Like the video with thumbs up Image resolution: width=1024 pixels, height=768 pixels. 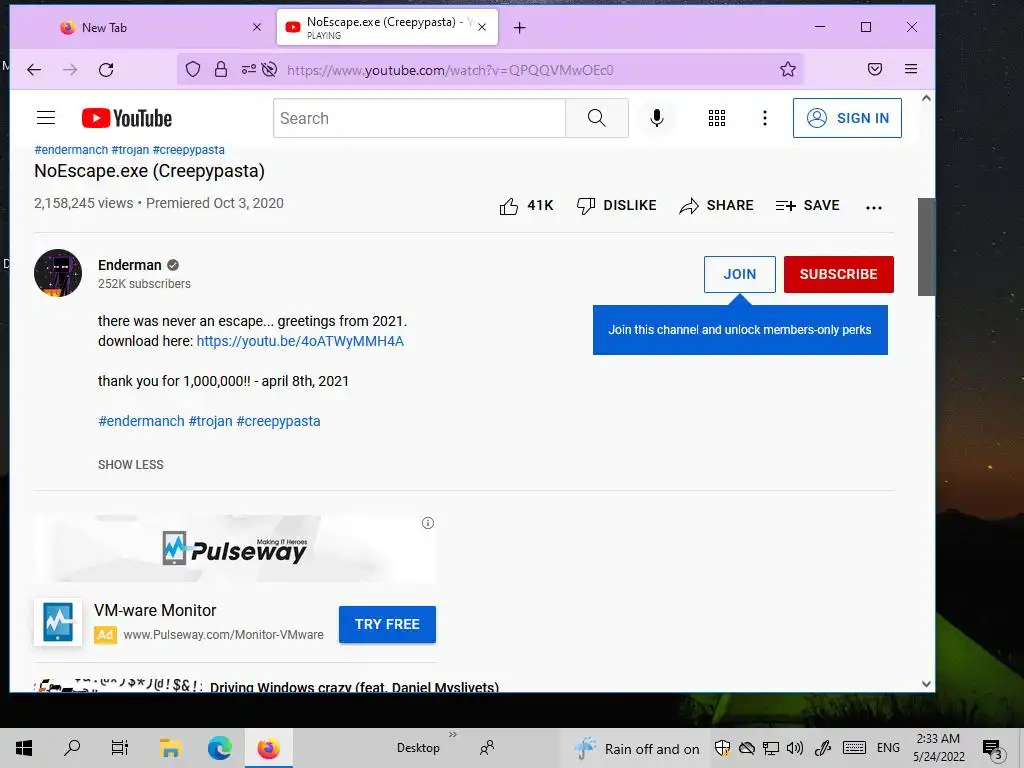pyautogui.click(x=526, y=206)
